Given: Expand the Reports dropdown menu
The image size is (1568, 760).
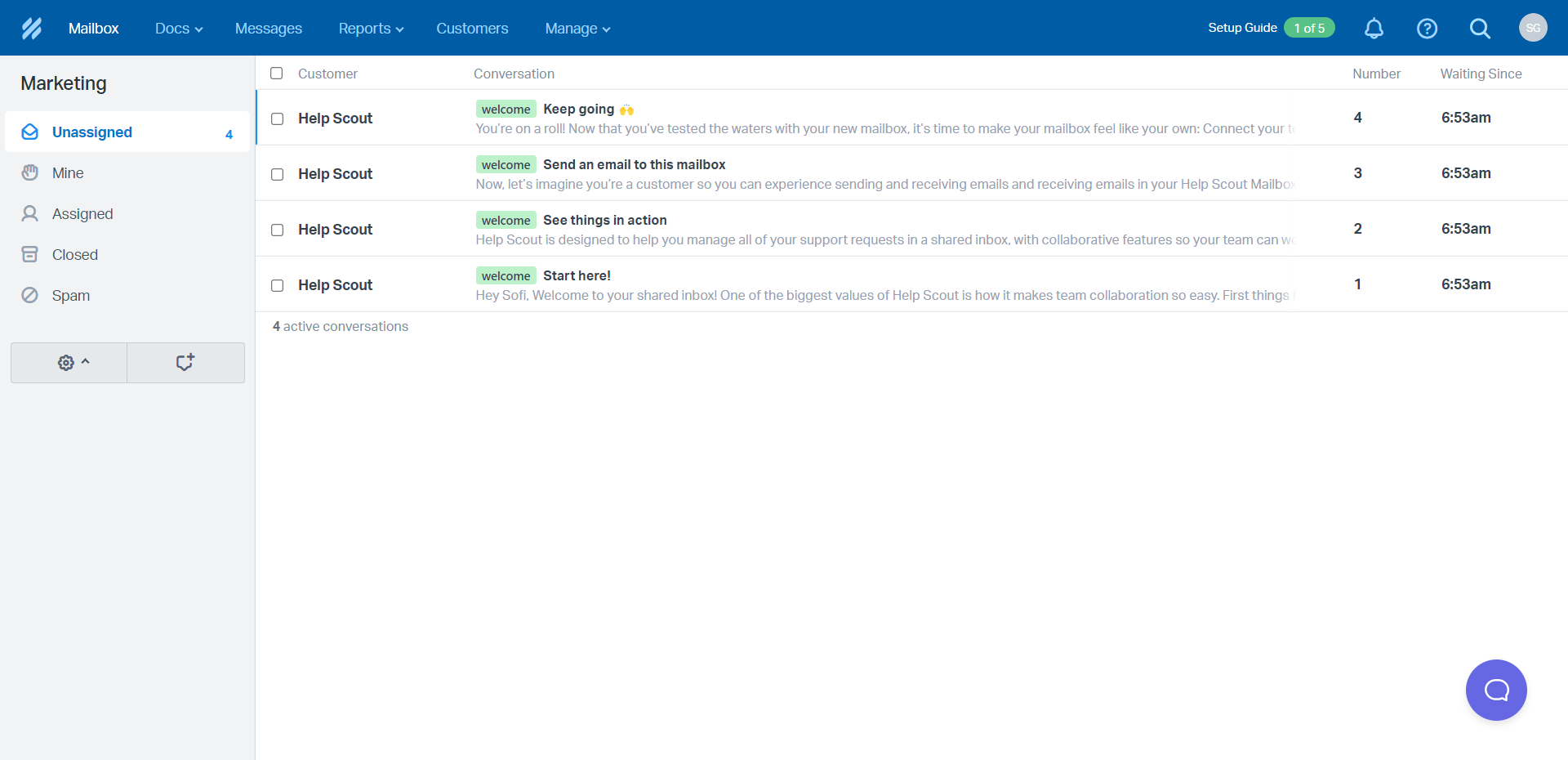Looking at the screenshot, I should (371, 29).
